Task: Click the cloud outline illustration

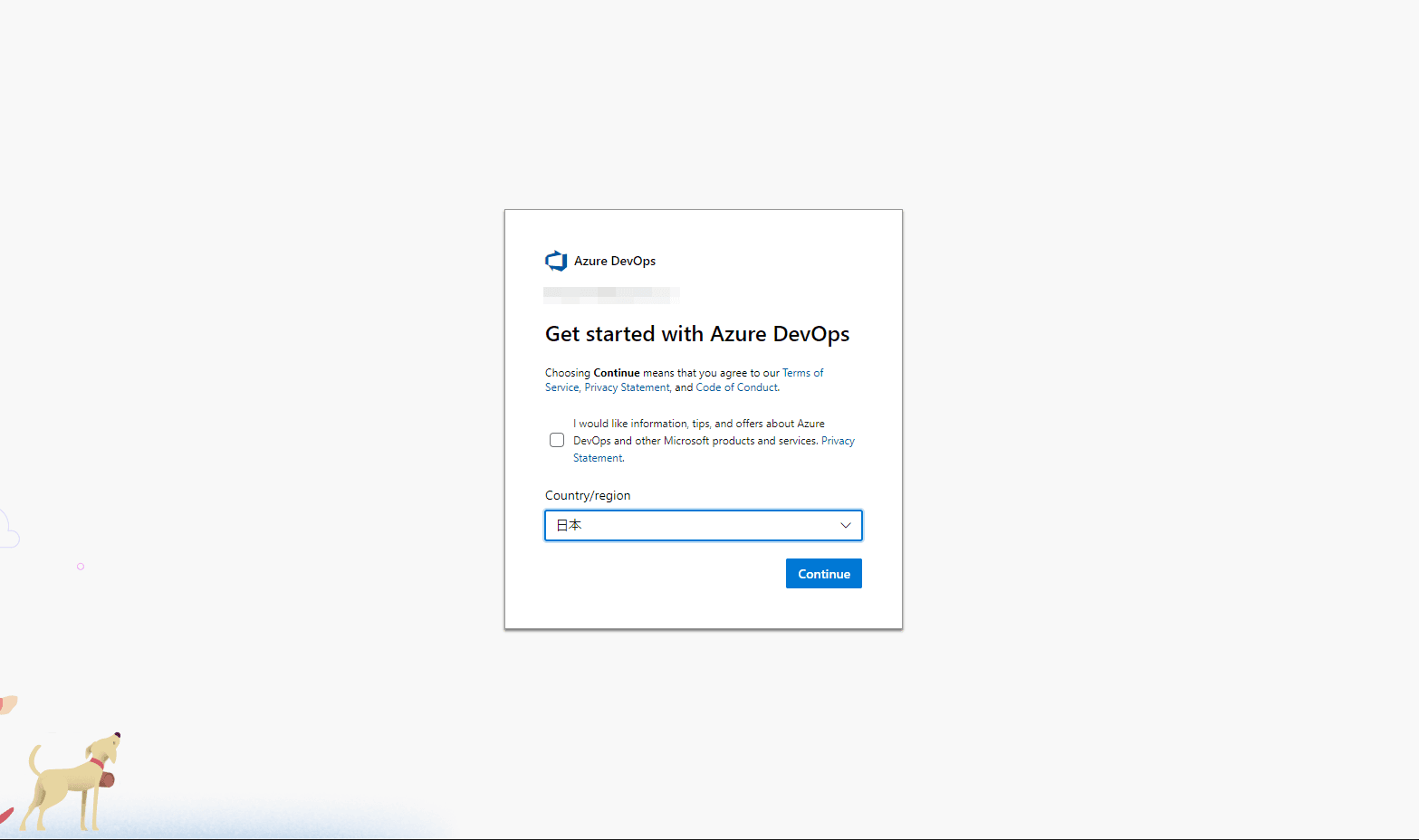Action: coord(7,530)
